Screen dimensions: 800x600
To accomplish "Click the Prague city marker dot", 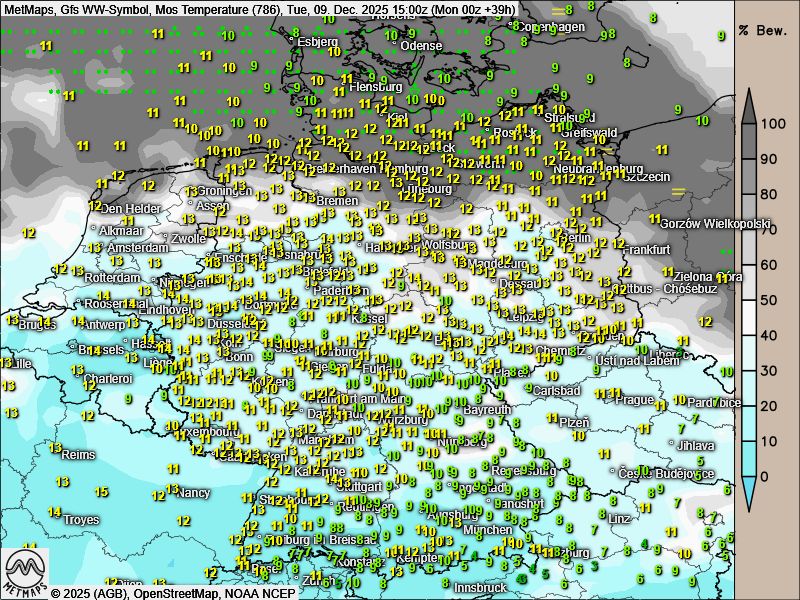I will 609,398.
